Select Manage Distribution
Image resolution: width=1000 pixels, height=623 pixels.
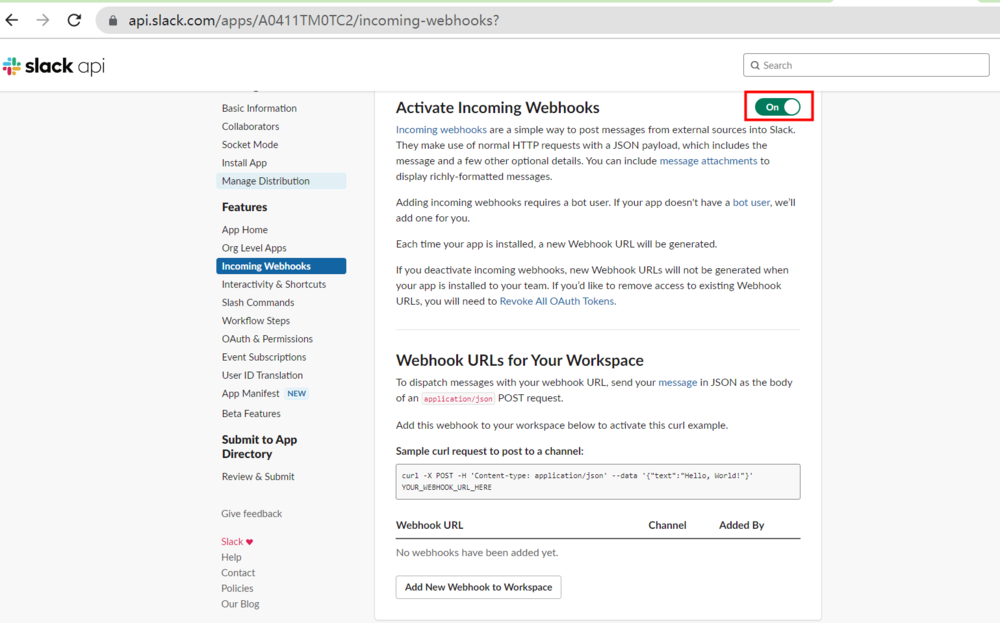tap(281, 181)
